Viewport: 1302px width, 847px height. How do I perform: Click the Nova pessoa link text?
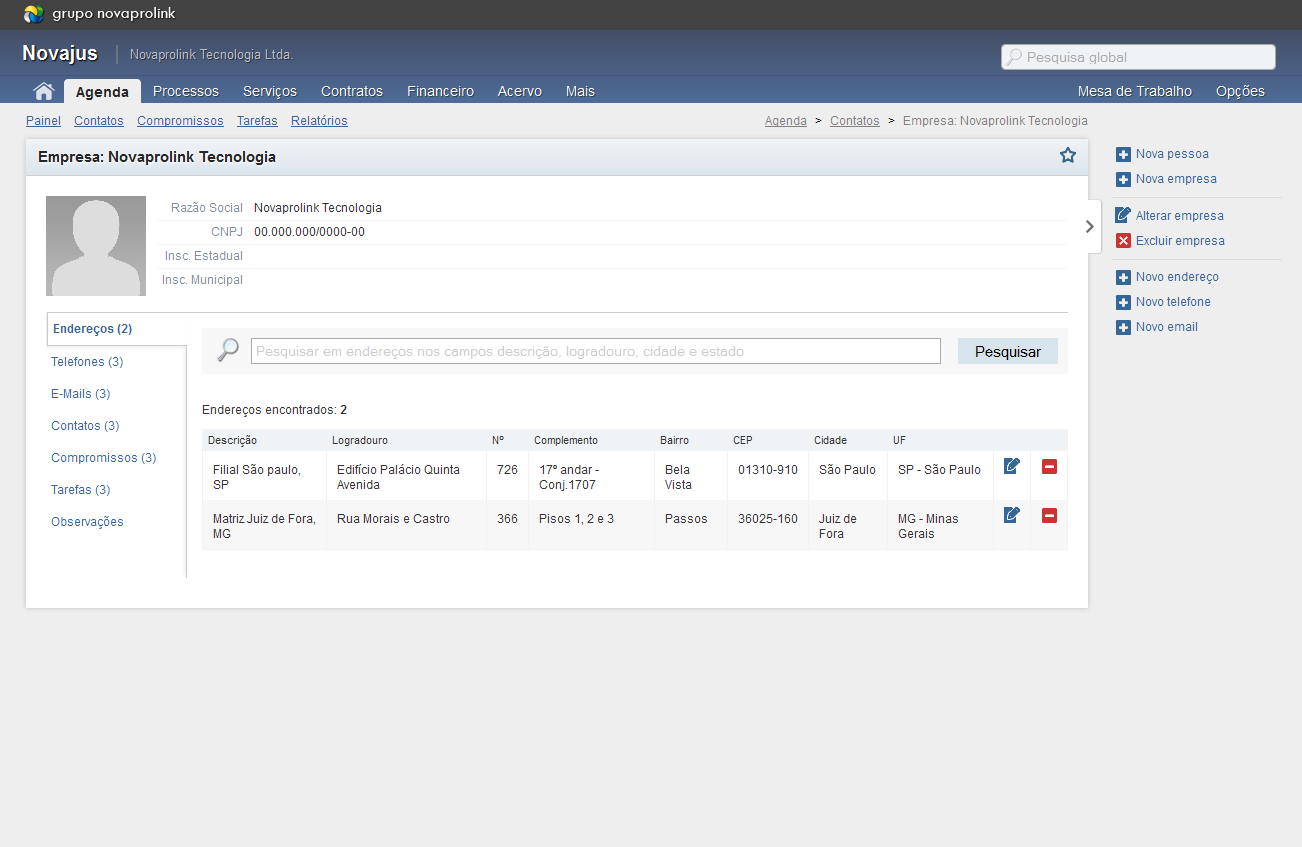(x=1172, y=154)
